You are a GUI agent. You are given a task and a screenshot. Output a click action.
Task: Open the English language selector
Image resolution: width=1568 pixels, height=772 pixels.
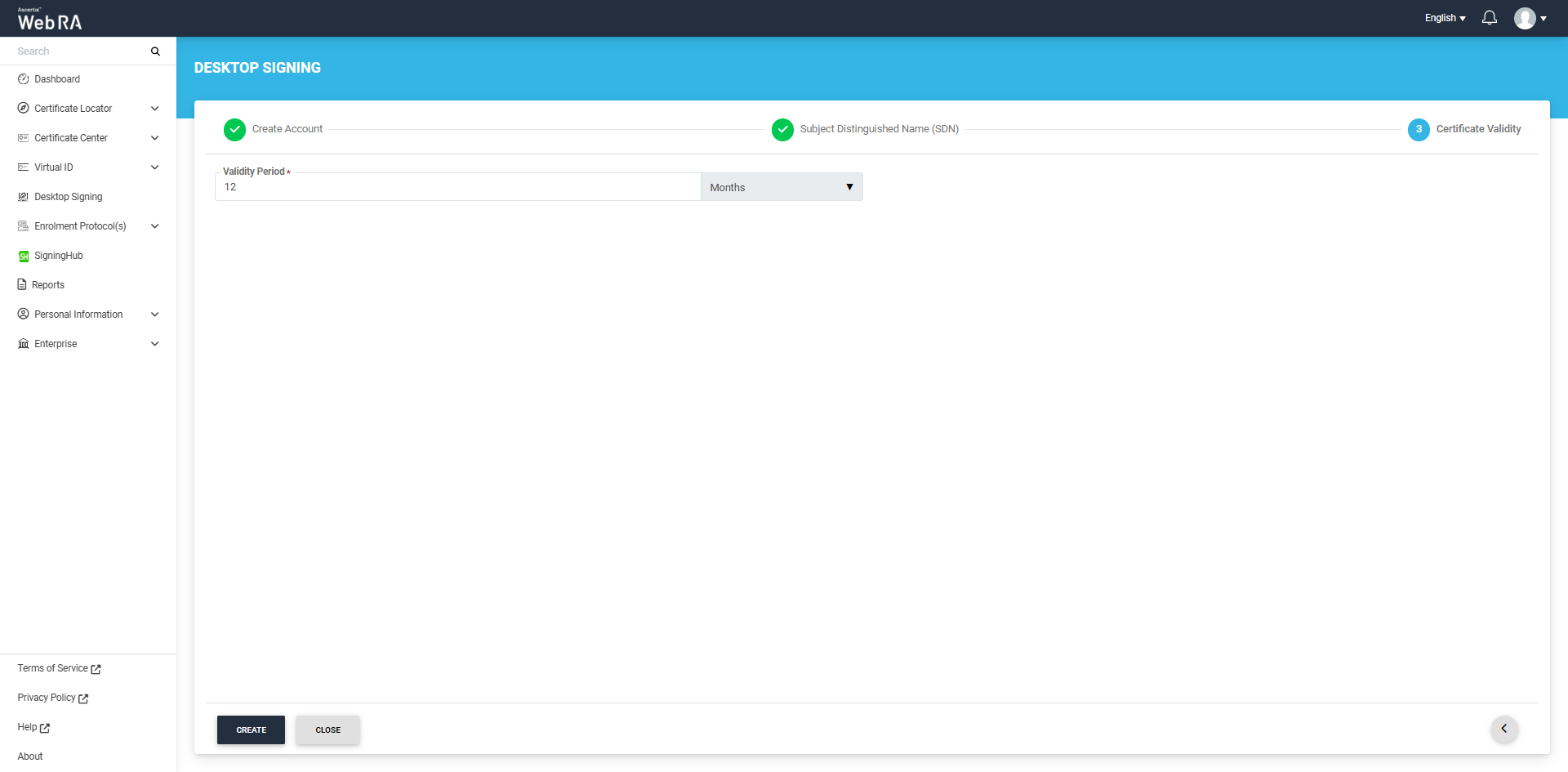pos(1445,18)
